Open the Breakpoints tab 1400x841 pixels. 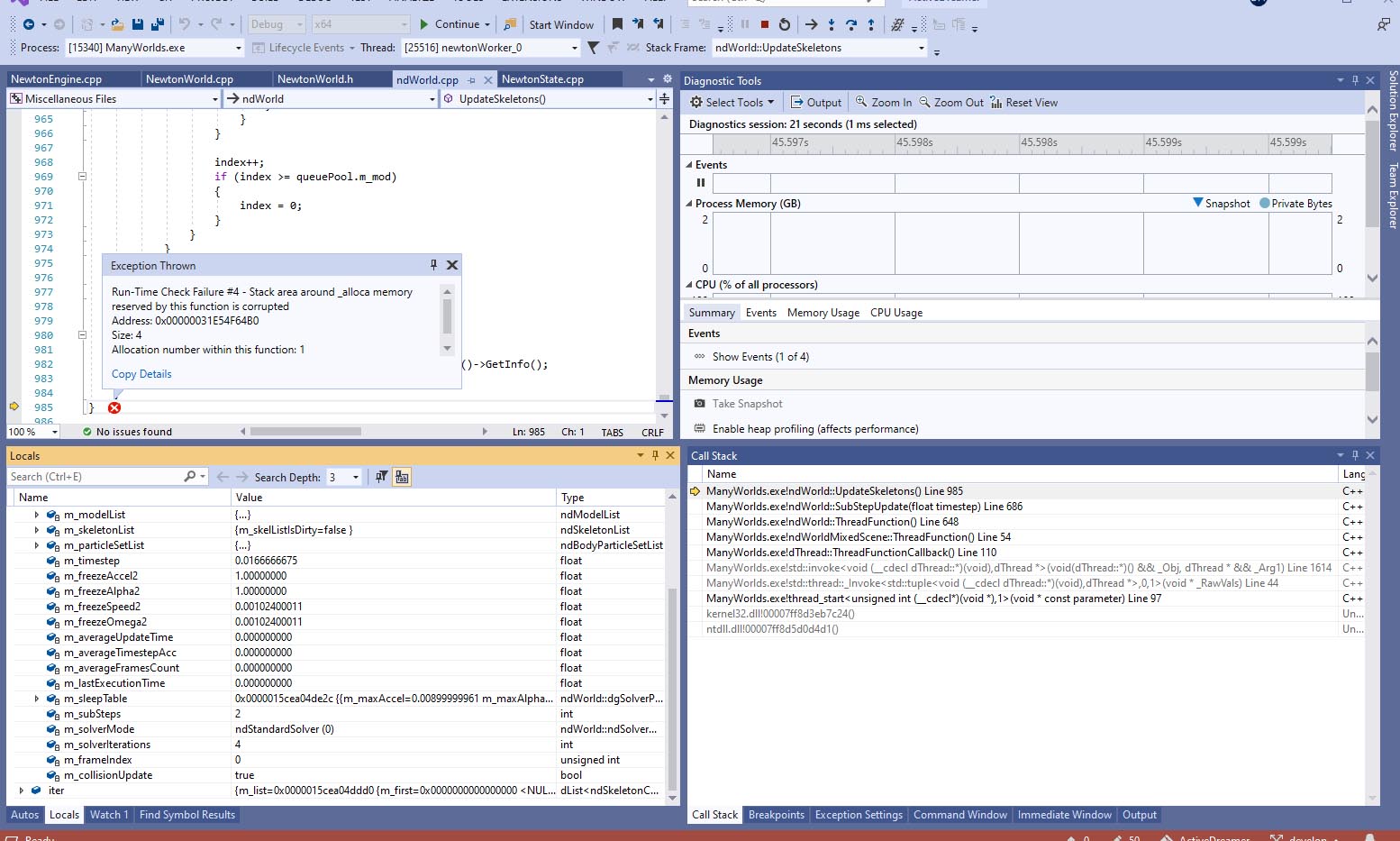point(776,815)
